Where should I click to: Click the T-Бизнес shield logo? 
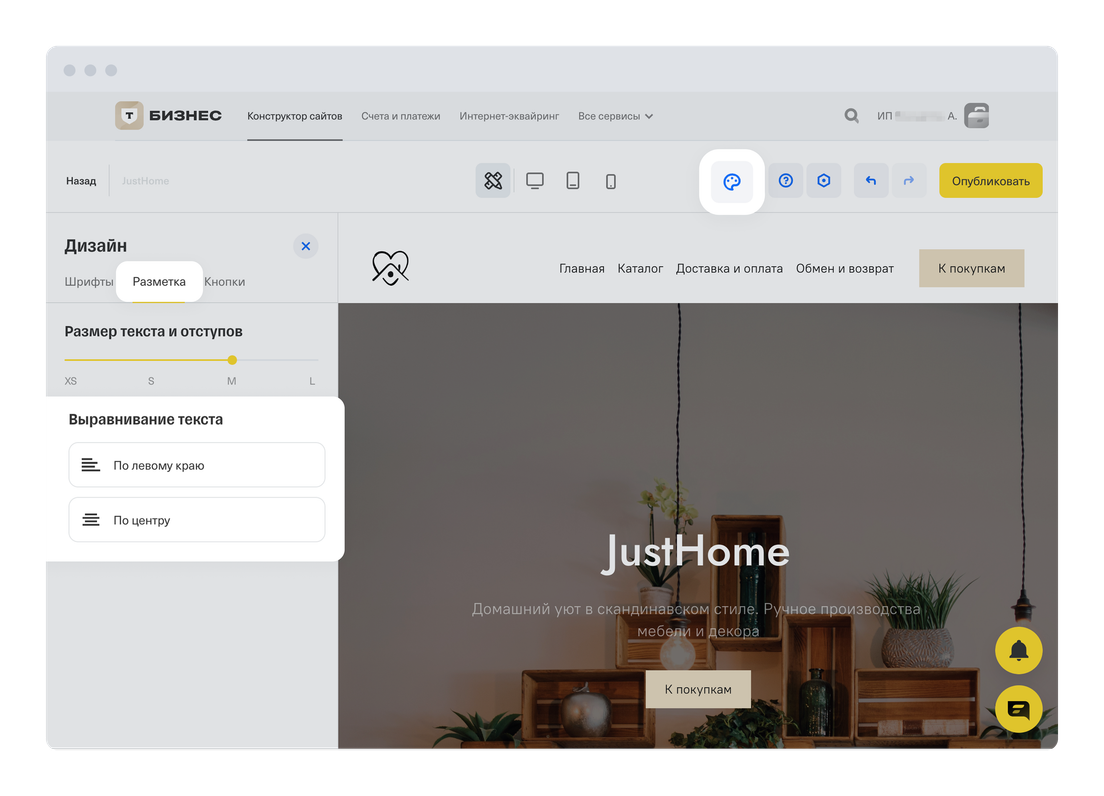(x=130, y=115)
